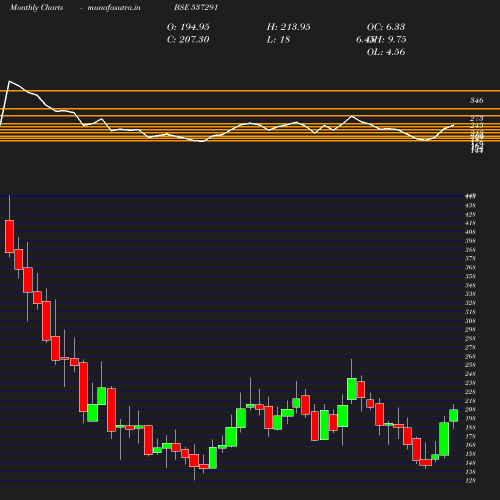Select the low value "L: 18"

tap(278, 40)
